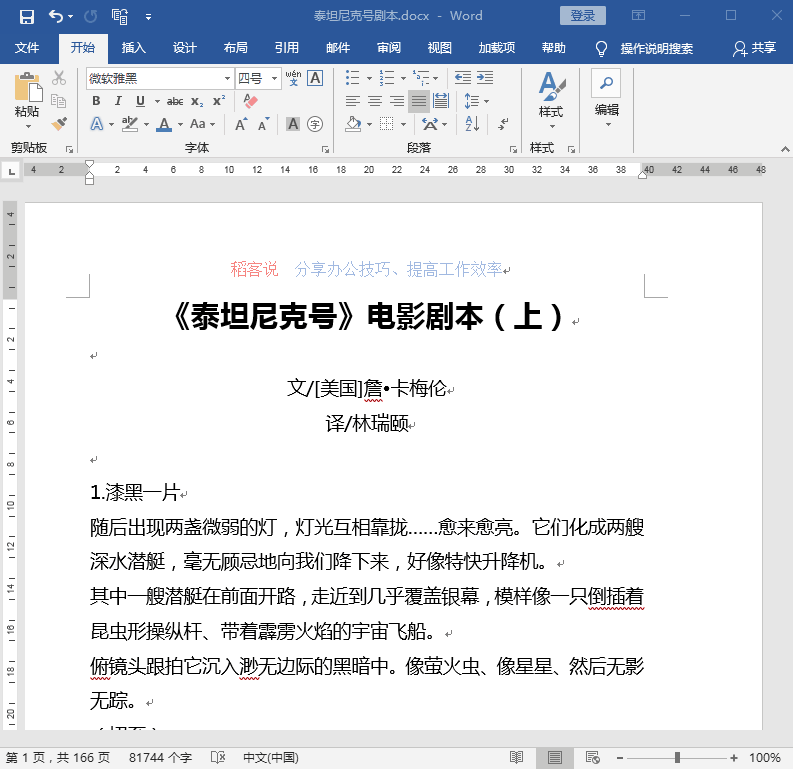
Task: Apply font color with the A swatch
Action: [164, 124]
